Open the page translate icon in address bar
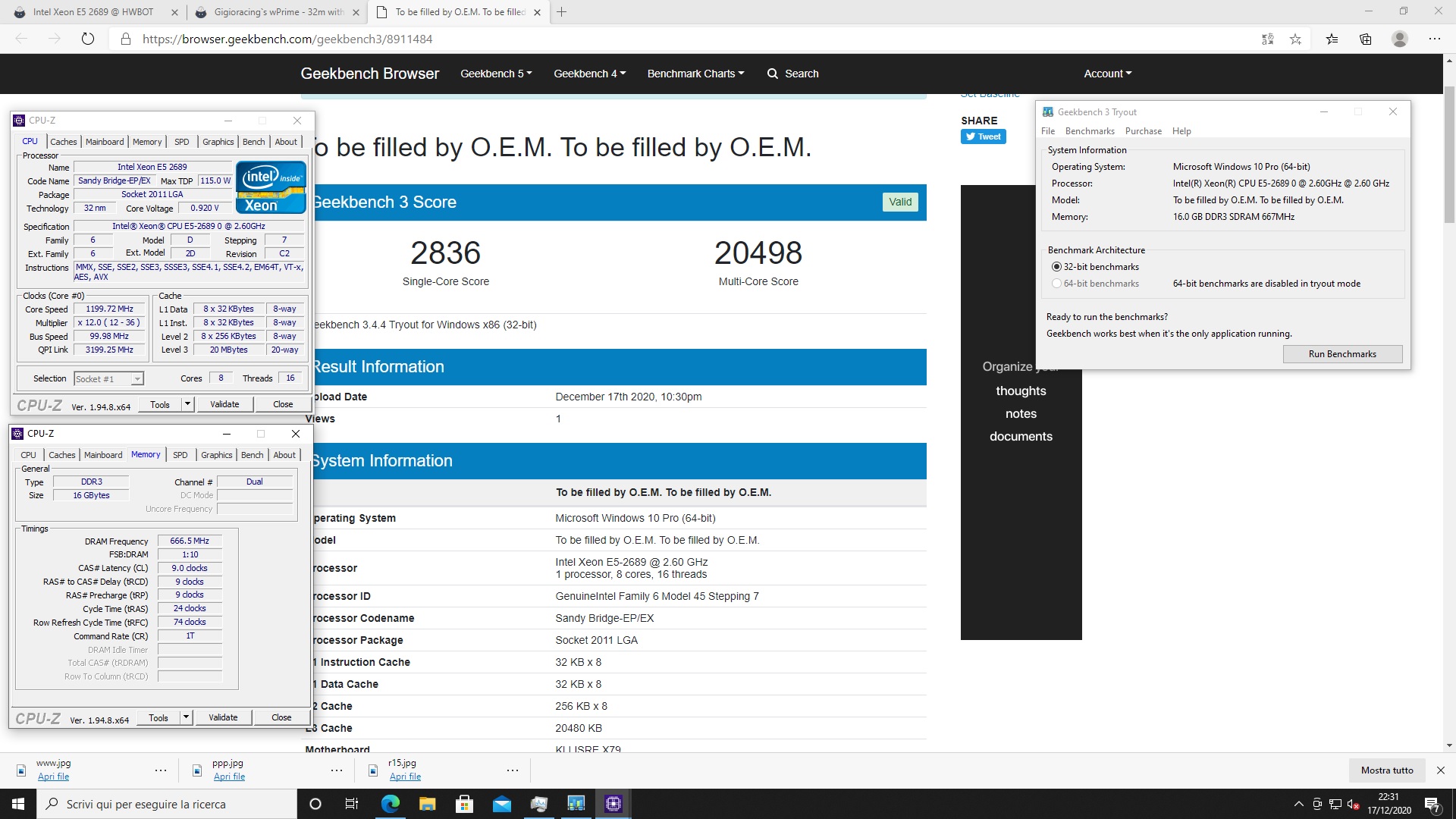The image size is (1456, 819). (1268, 39)
